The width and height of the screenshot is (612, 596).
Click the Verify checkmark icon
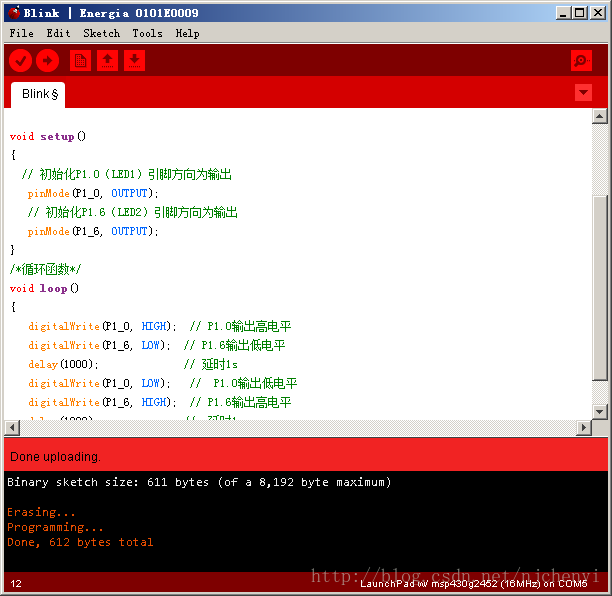click(x=20, y=61)
